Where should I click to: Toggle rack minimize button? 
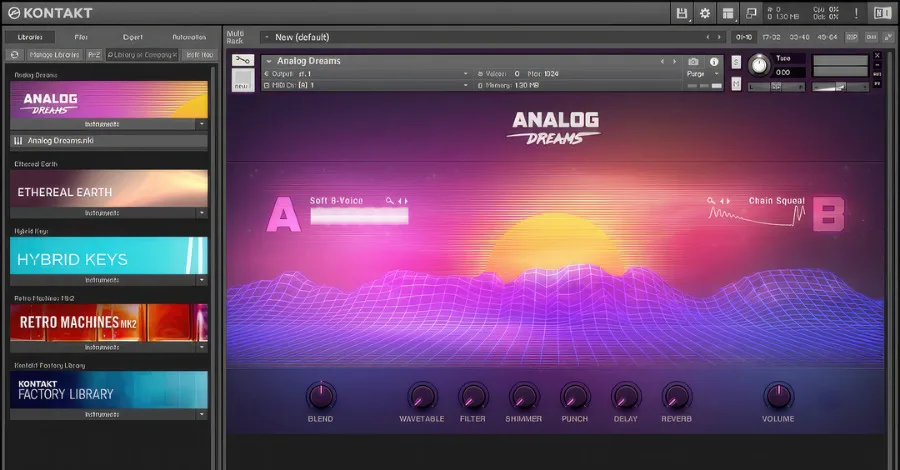click(888, 37)
